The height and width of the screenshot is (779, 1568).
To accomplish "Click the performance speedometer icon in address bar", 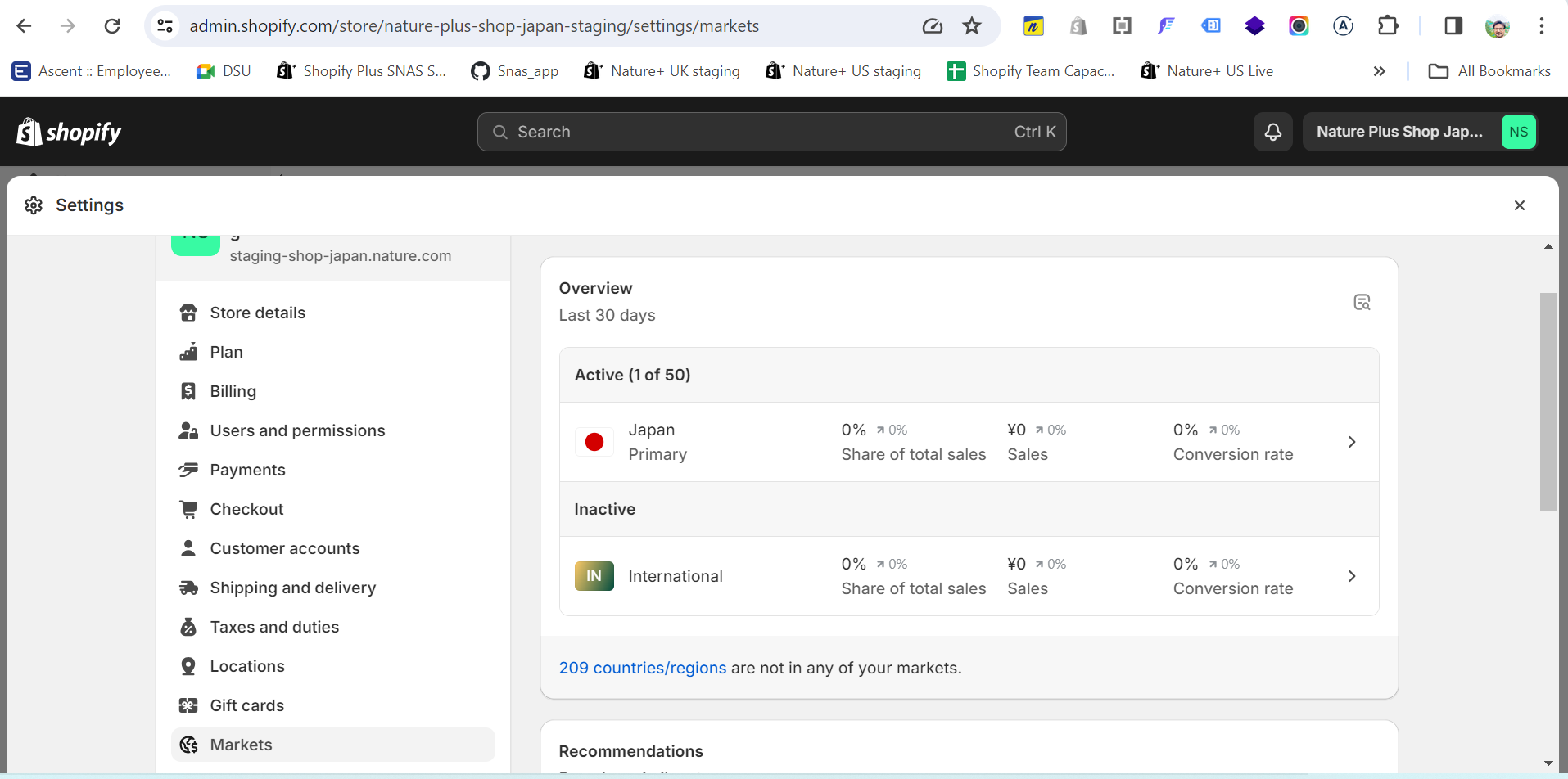I will point(933,26).
